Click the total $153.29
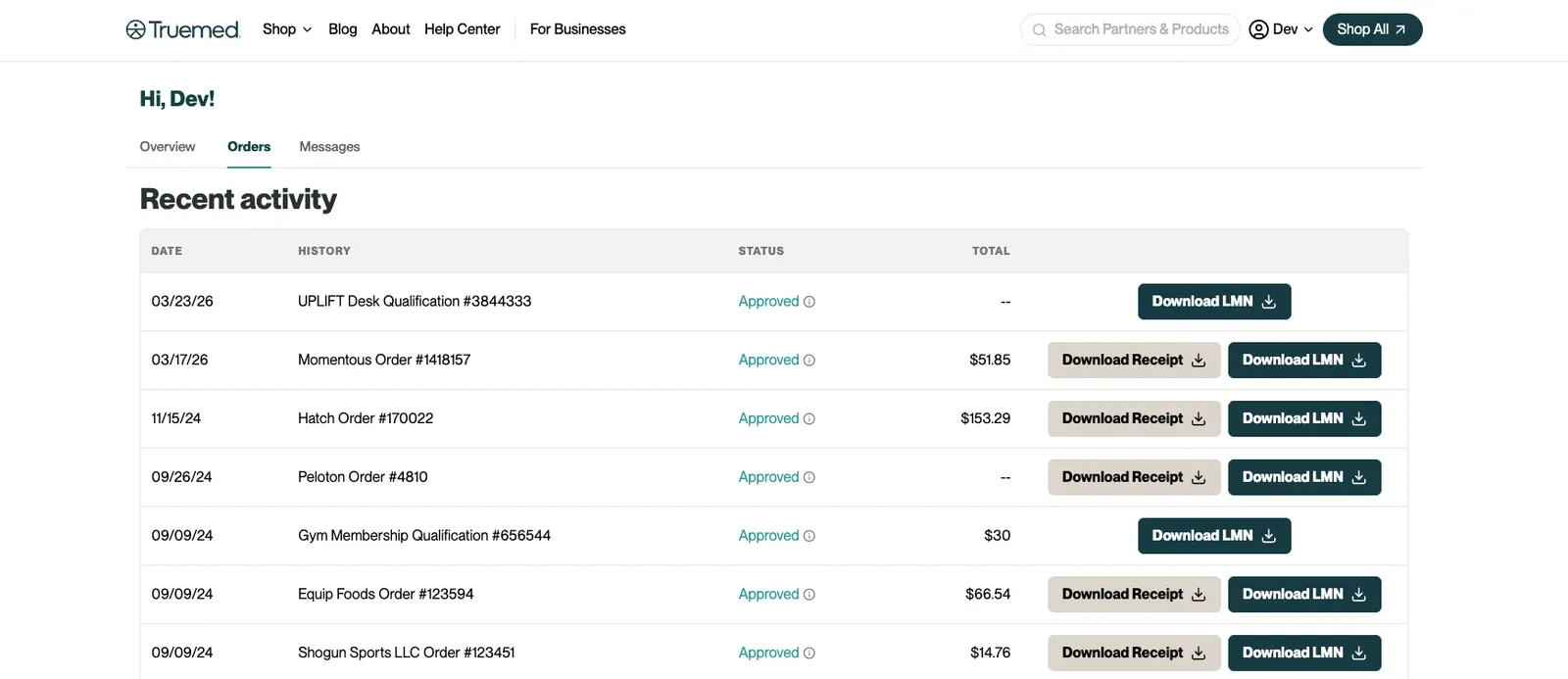 click(985, 418)
